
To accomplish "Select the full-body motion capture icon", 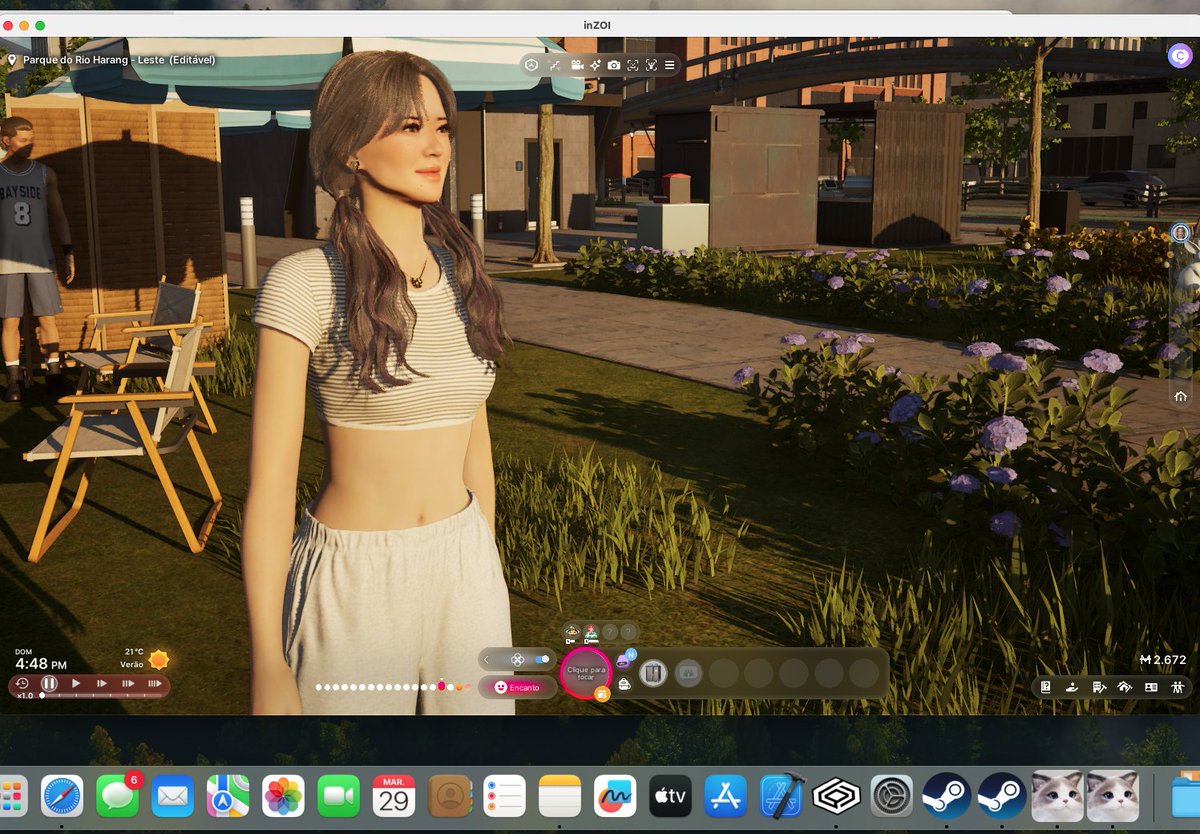I will pyautogui.click(x=651, y=65).
